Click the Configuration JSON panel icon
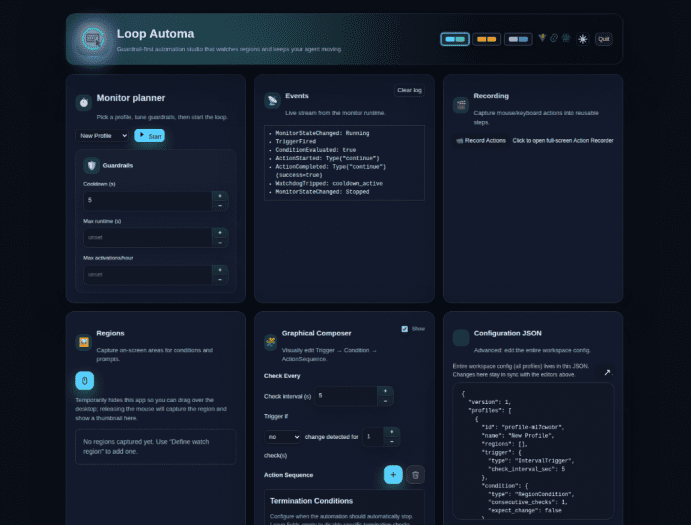Image resolution: width=691 pixels, height=525 pixels. pyautogui.click(x=461, y=338)
